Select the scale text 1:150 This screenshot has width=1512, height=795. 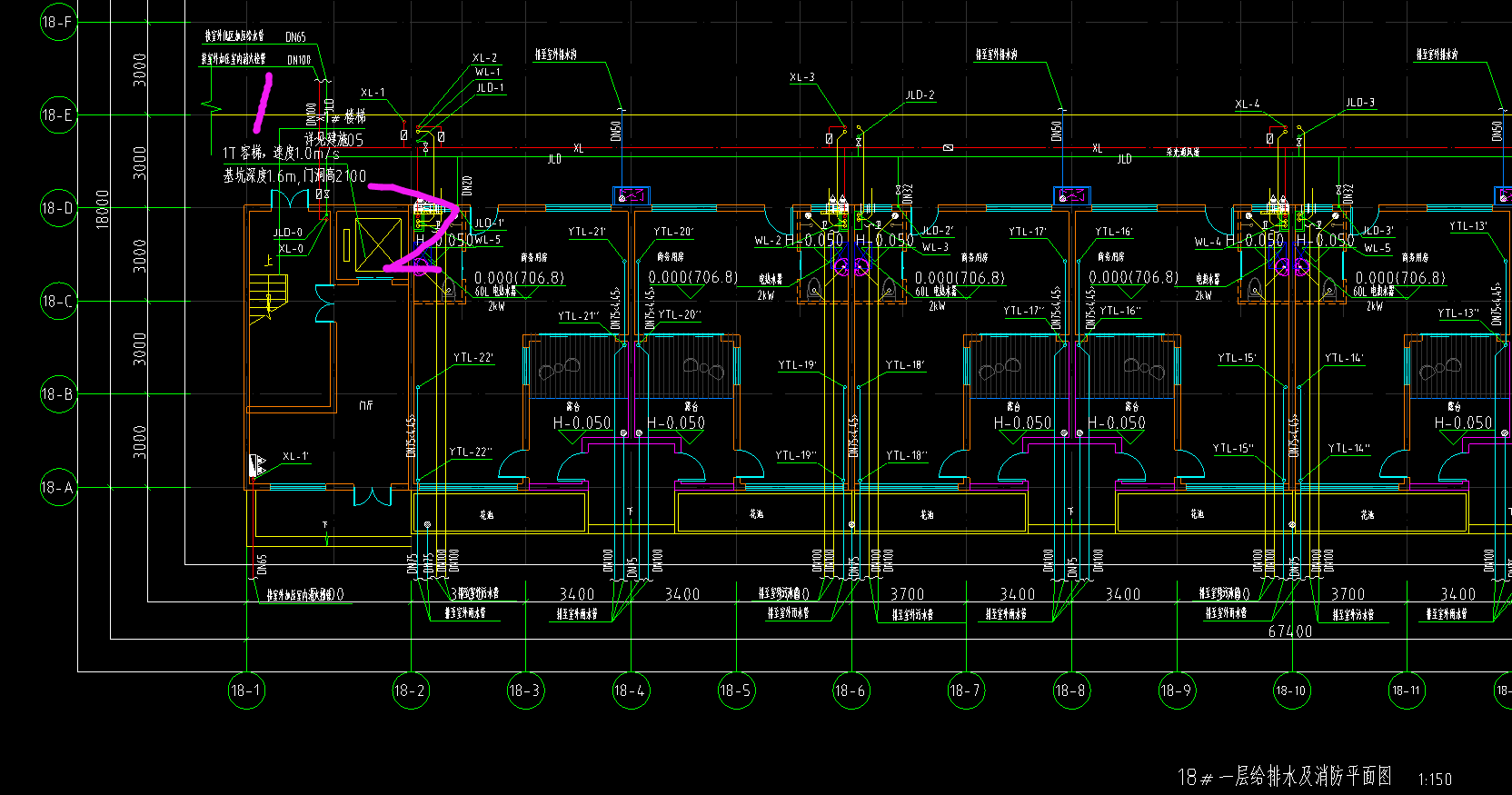[x=1435, y=780]
